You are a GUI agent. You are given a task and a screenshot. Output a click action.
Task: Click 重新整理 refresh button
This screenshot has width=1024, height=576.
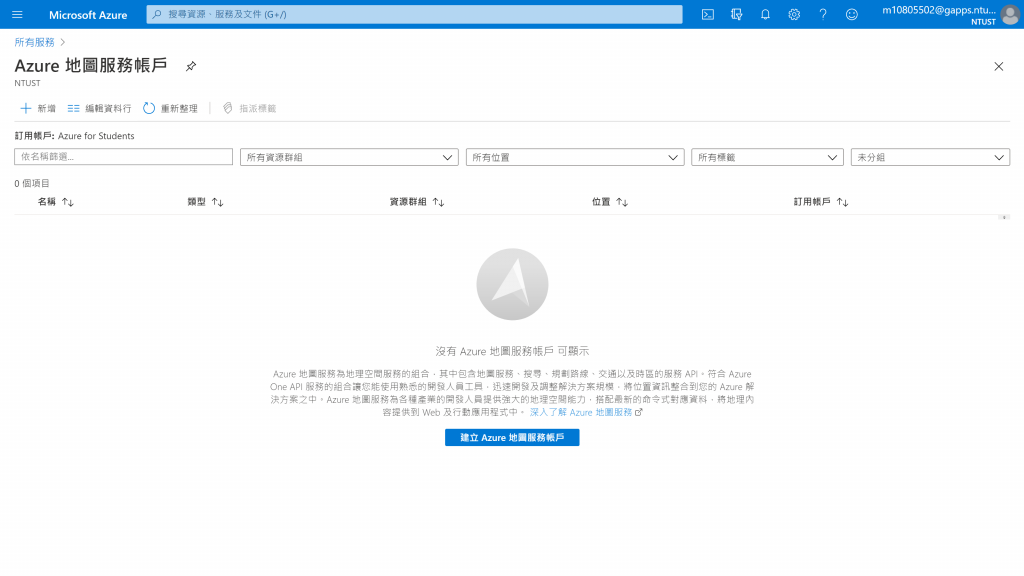[170, 108]
